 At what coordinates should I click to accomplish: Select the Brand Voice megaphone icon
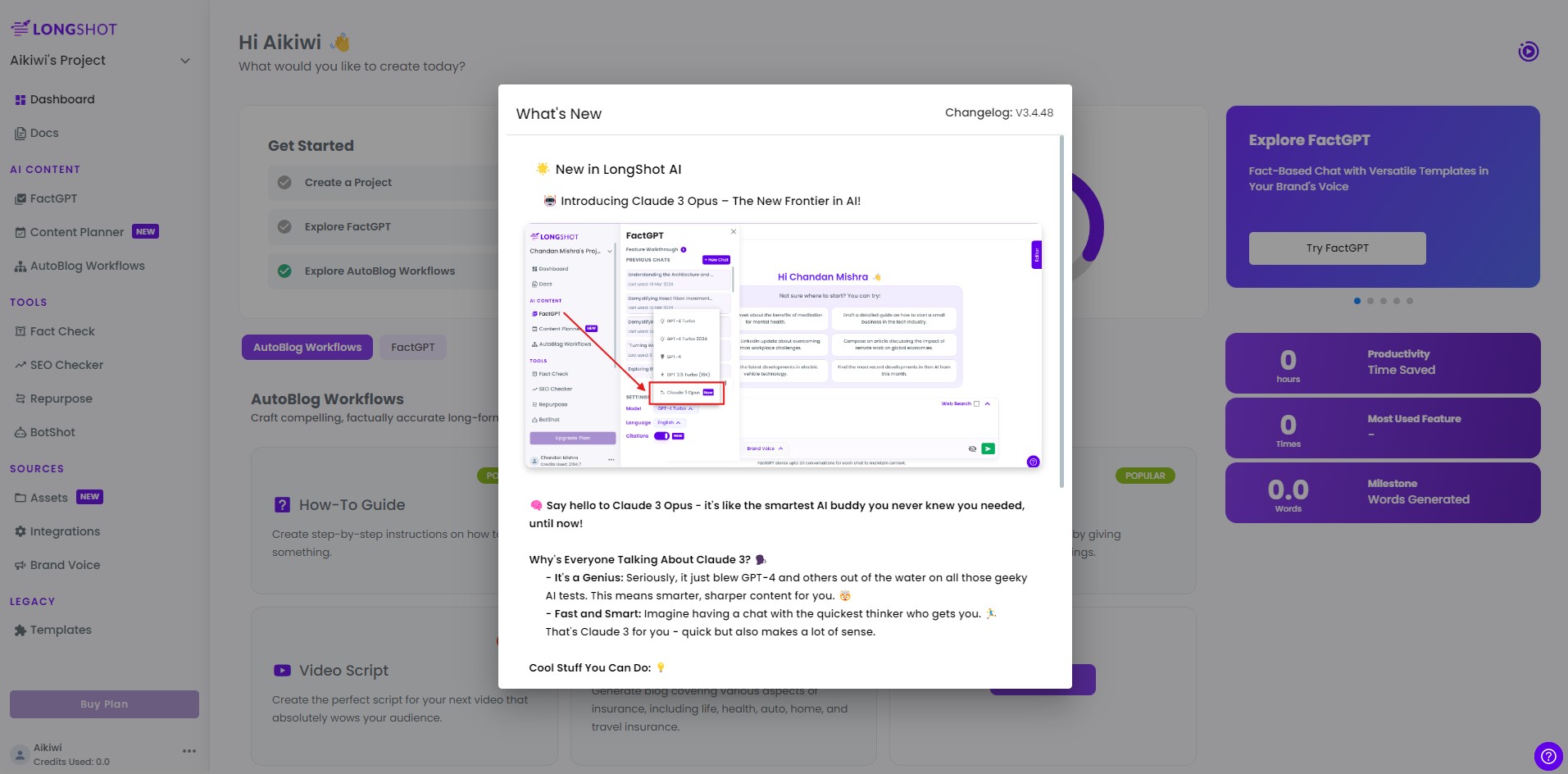point(20,566)
